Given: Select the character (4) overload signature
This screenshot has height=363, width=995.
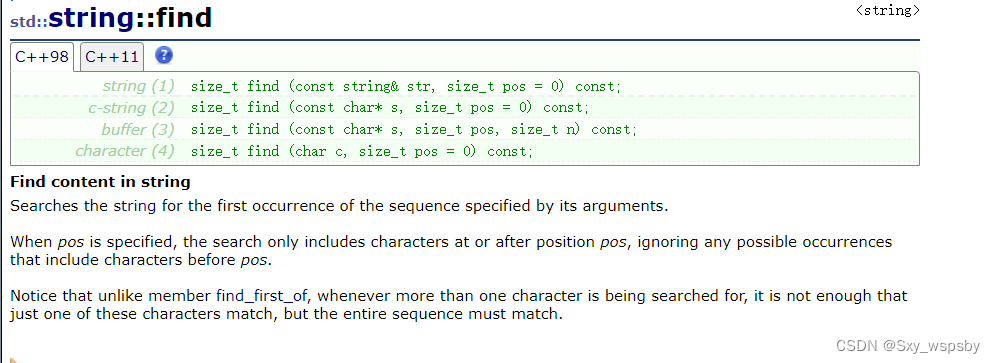Looking at the screenshot, I should 362,151.
